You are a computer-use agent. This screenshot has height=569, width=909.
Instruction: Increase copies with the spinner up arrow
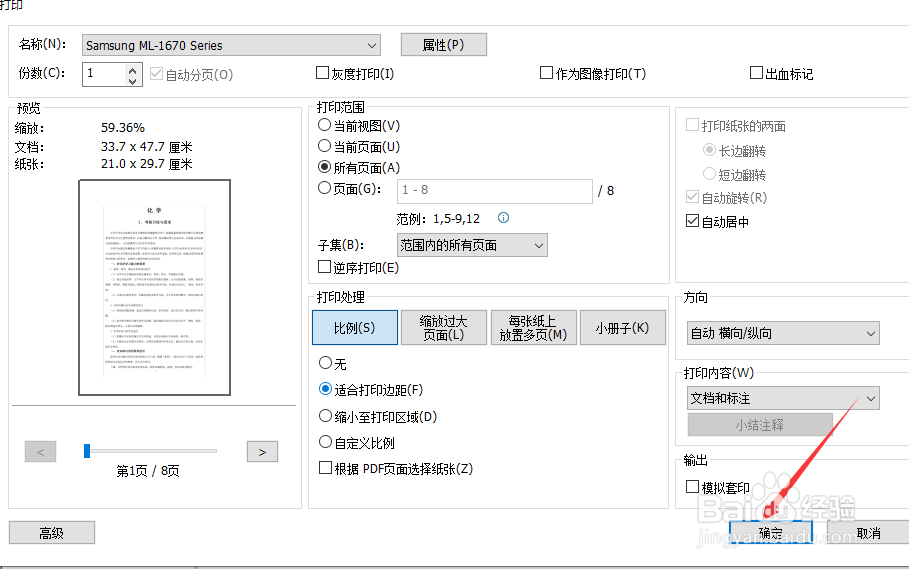click(133, 70)
